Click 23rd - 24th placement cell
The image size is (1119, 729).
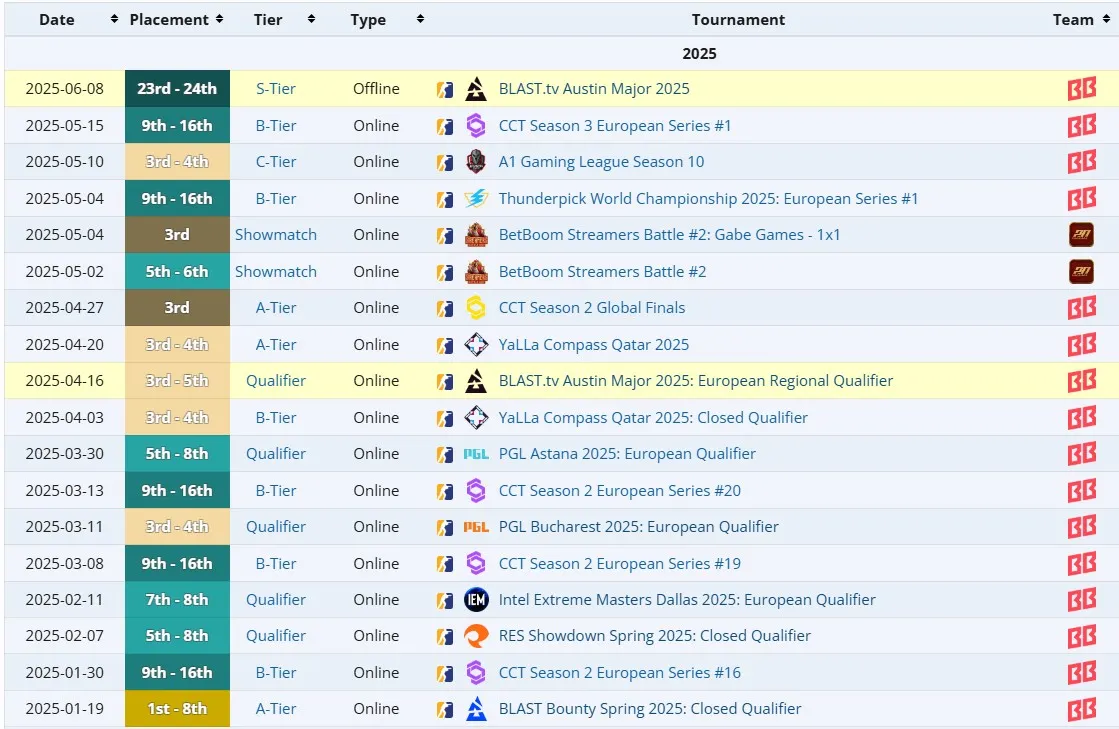pos(177,89)
